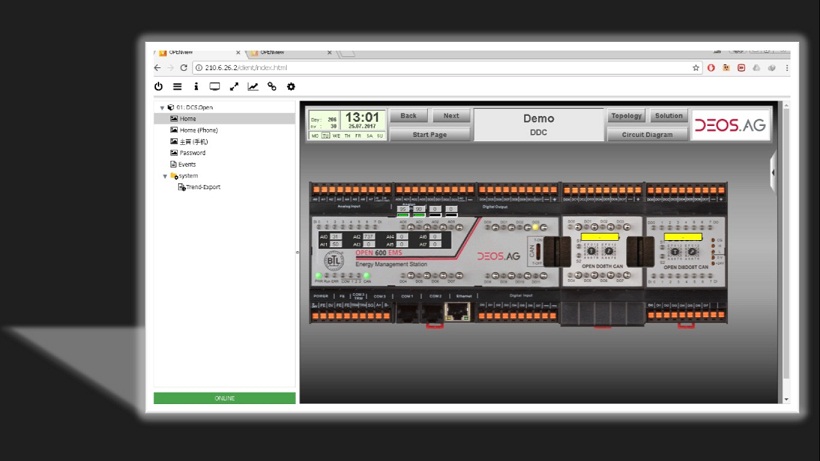Toggle fullscreen with the expand arrows icon
Viewport: 820px width, 461px height.
234,87
